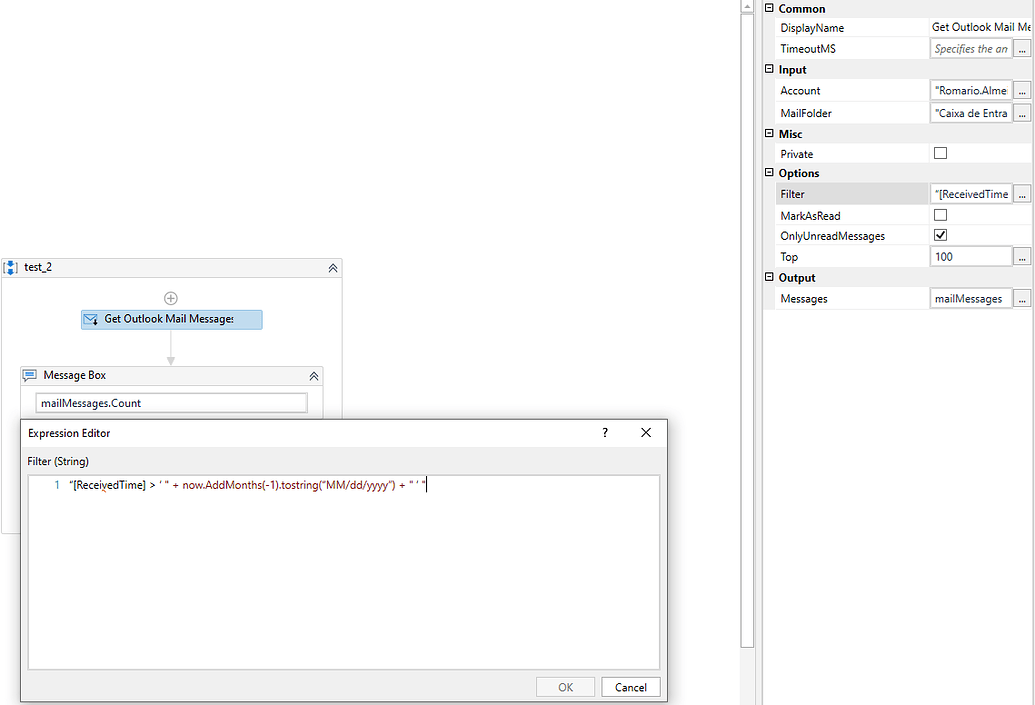
Task: Click the Account property label
Action: (x=800, y=91)
